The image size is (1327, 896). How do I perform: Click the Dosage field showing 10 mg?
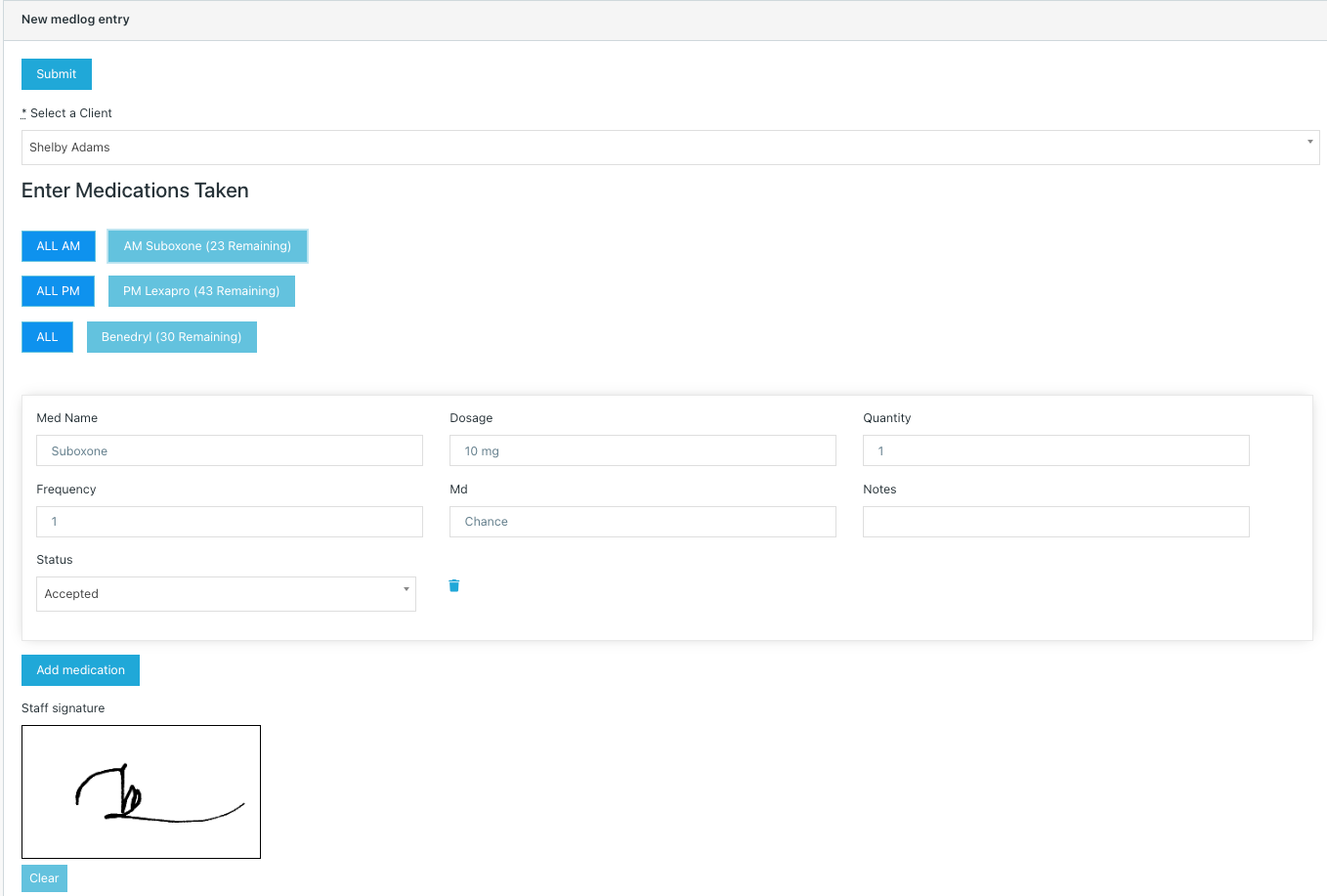pyautogui.click(x=643, y=450)
